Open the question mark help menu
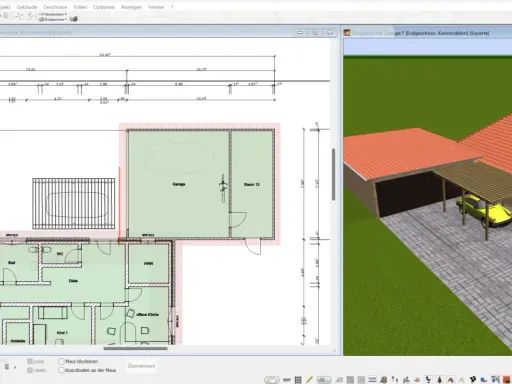Viewport: 512px width, 384px height. (x=172, y=7)
